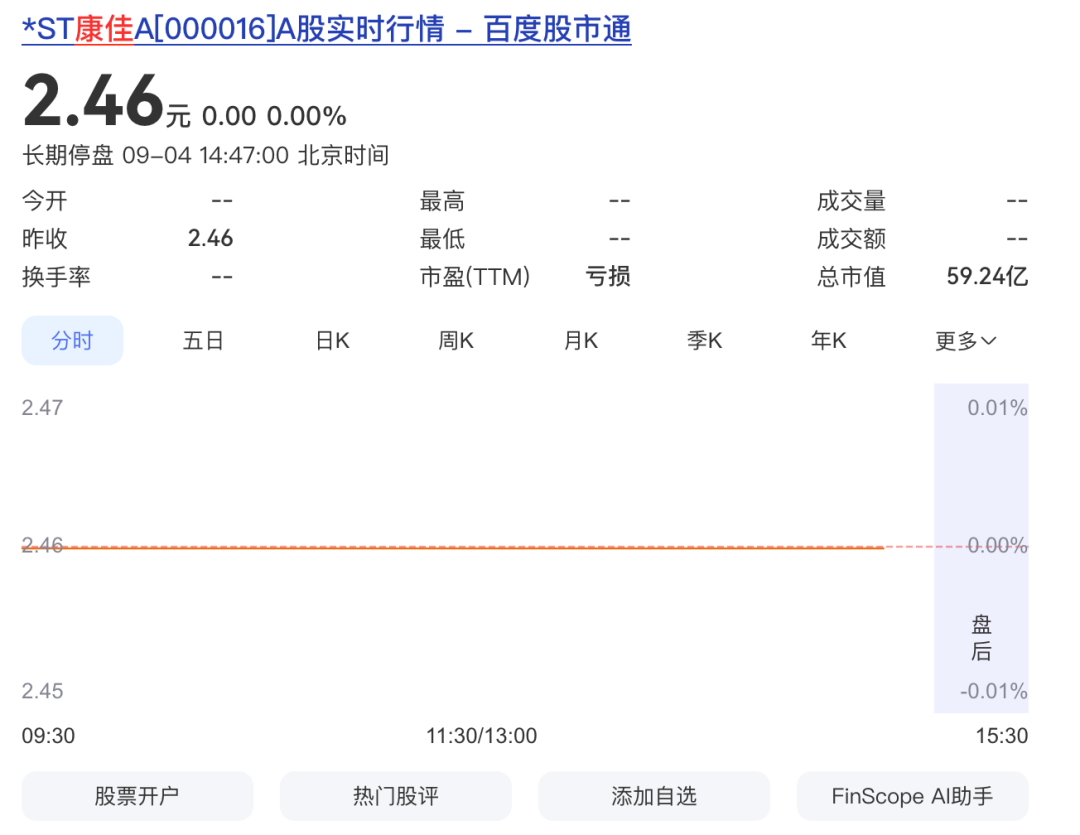The width and height of the screenshot is (1080, 835).
Task: Click the -0.01% right-axis label
Action: 994,690
